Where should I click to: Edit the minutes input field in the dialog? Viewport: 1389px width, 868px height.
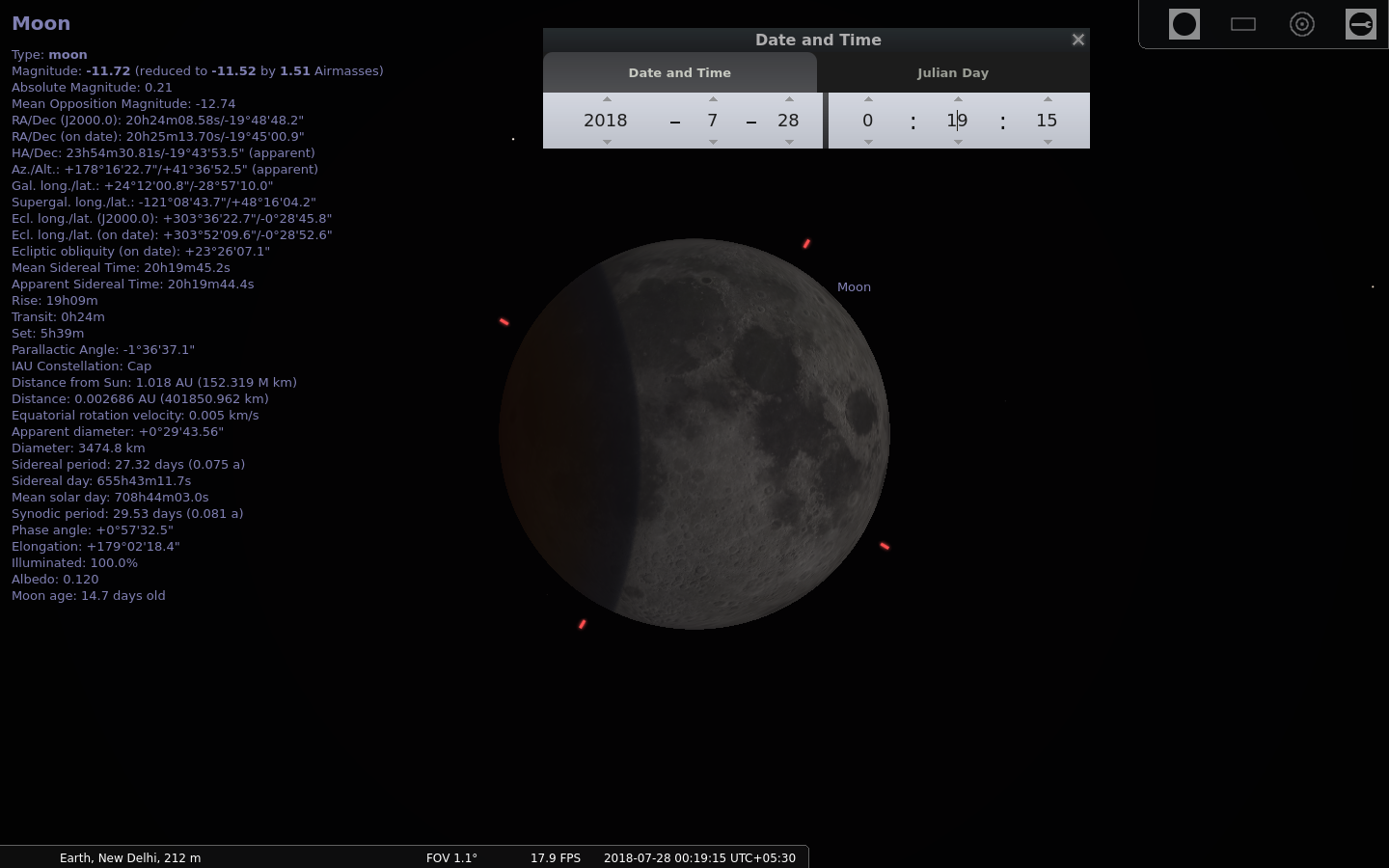point(957,121)
